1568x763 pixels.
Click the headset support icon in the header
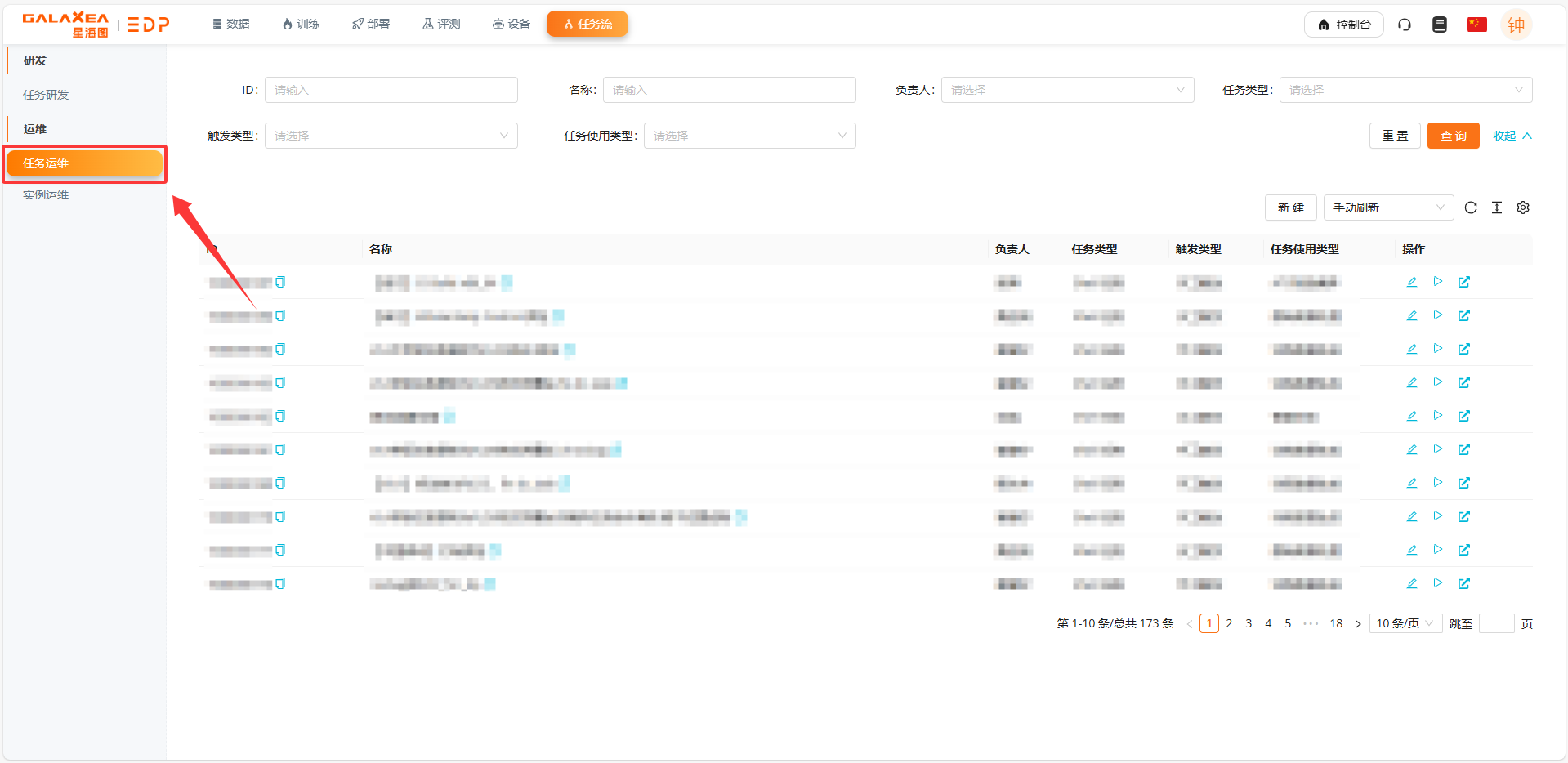[1405, 25]
